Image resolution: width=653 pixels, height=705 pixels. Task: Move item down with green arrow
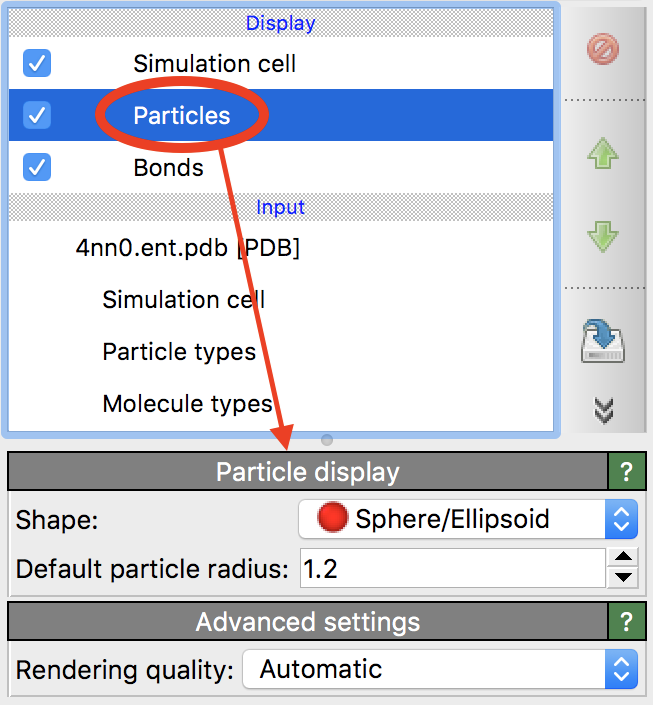(x=603, y=238)
